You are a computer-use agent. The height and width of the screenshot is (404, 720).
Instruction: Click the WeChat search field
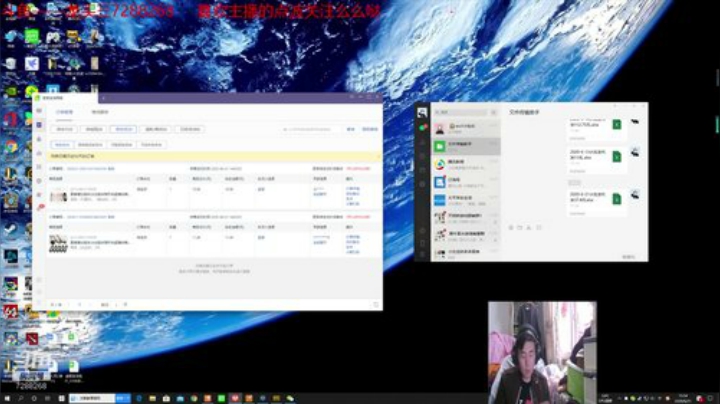(461, 112)
